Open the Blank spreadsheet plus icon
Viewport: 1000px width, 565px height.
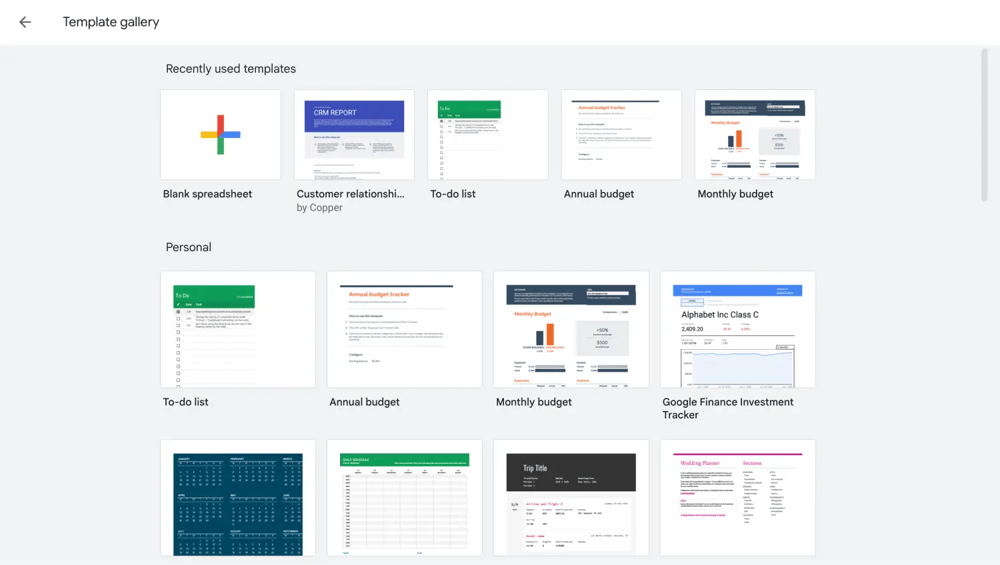[x=220, y=135]
